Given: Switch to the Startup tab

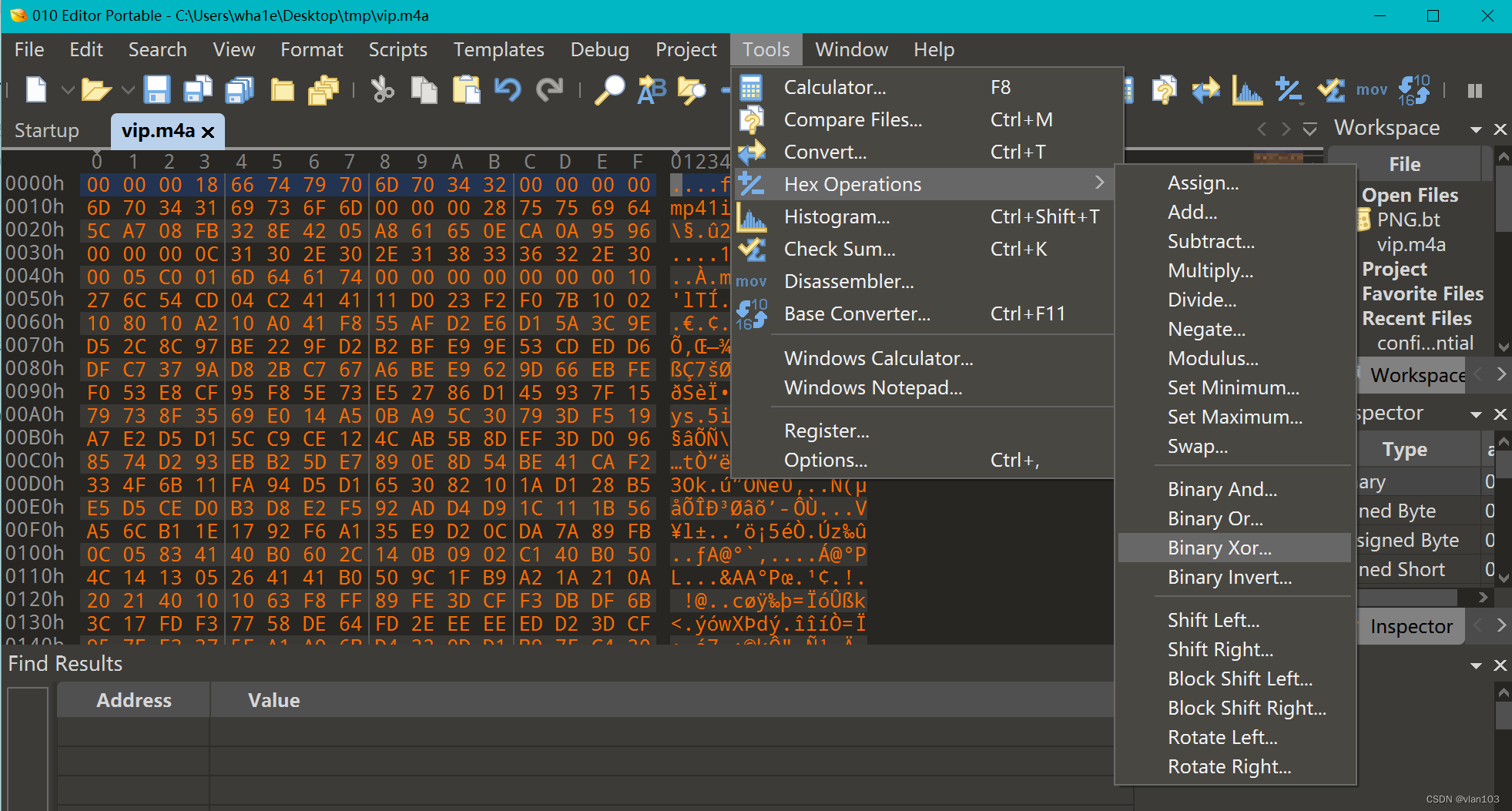Looking at the screenshot, I should click(x=47, y=130).
